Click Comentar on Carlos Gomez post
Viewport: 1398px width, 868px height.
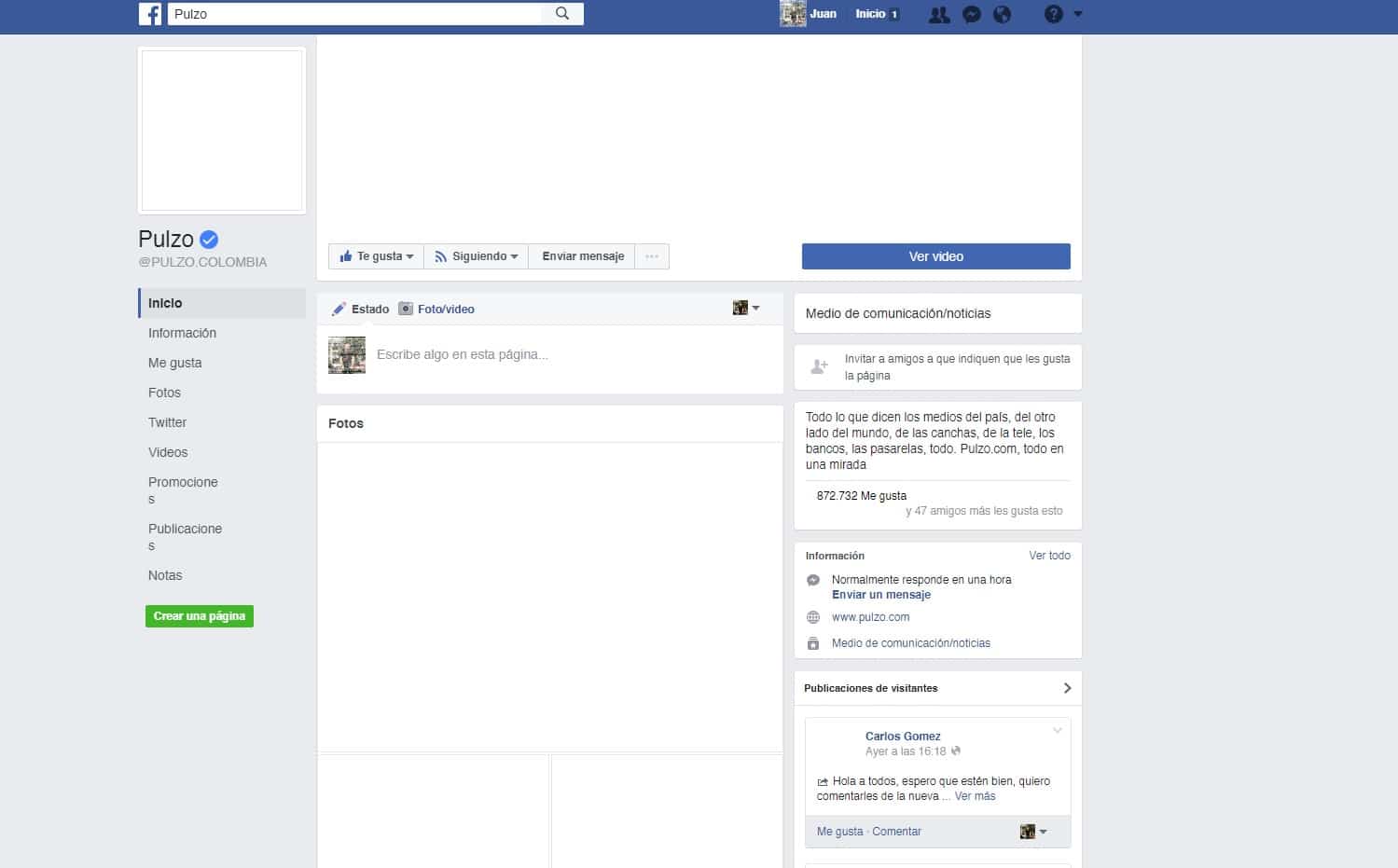pos(896,832)
